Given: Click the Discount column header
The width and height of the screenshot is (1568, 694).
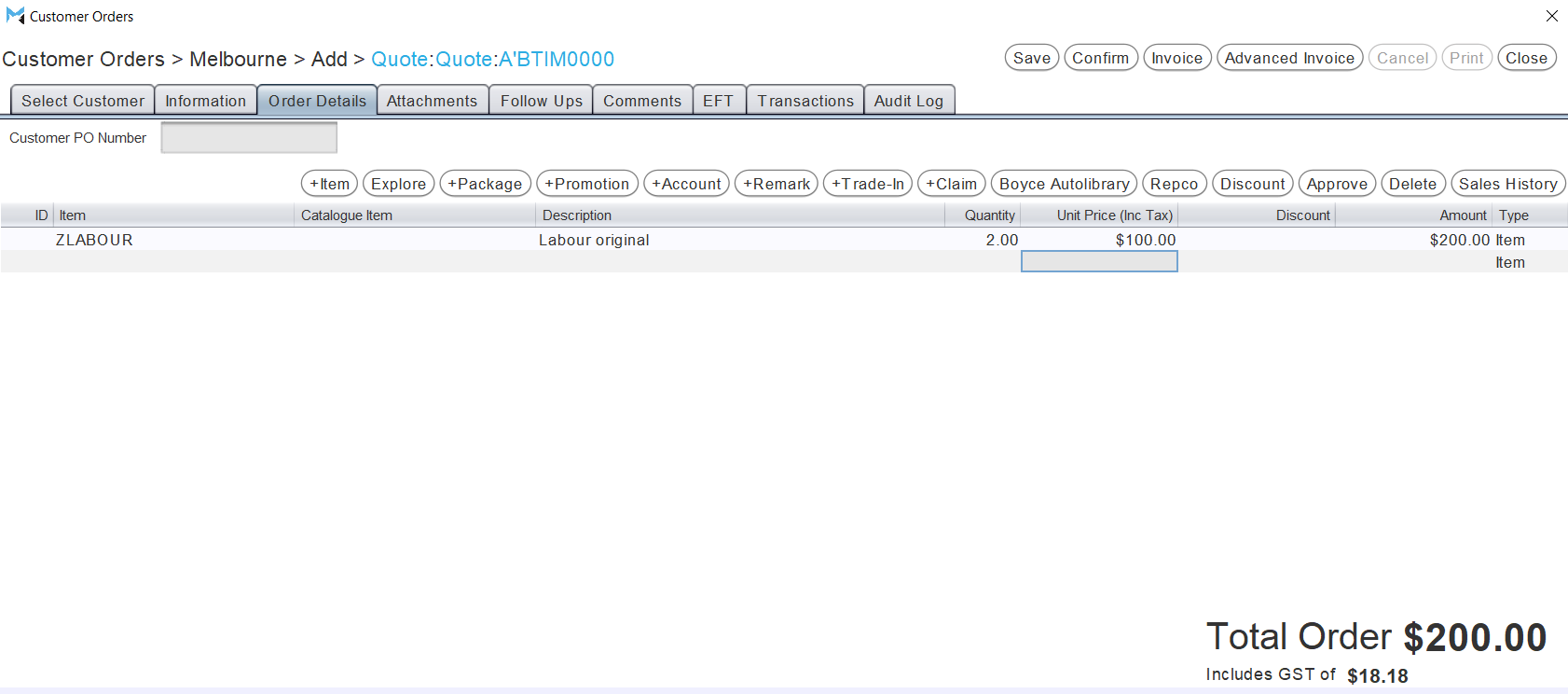Looking at the screenshot, I should tap(1257, 215).
